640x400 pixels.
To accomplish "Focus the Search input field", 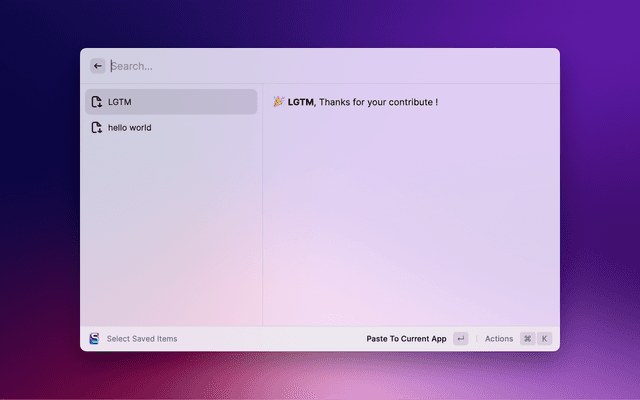I will click(x=300, y=66).
